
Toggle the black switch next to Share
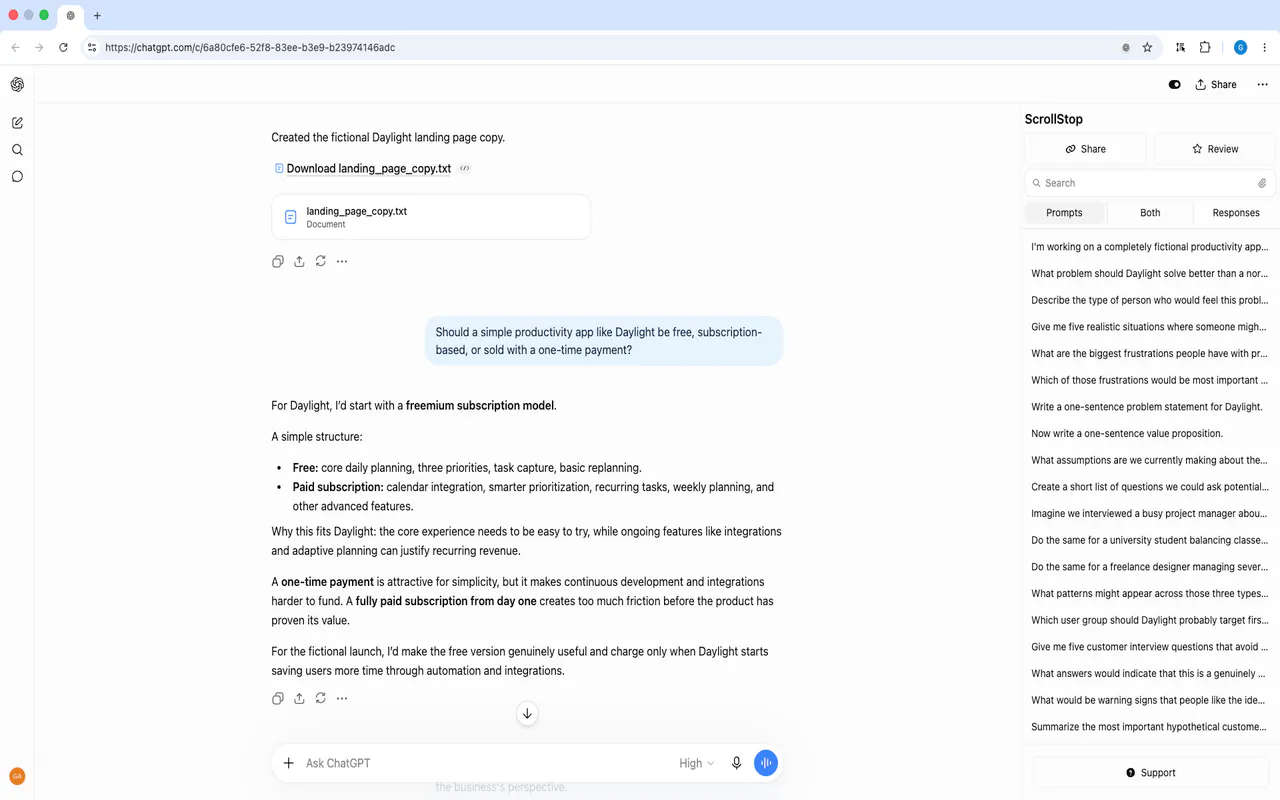click(x=1174, y=85)
